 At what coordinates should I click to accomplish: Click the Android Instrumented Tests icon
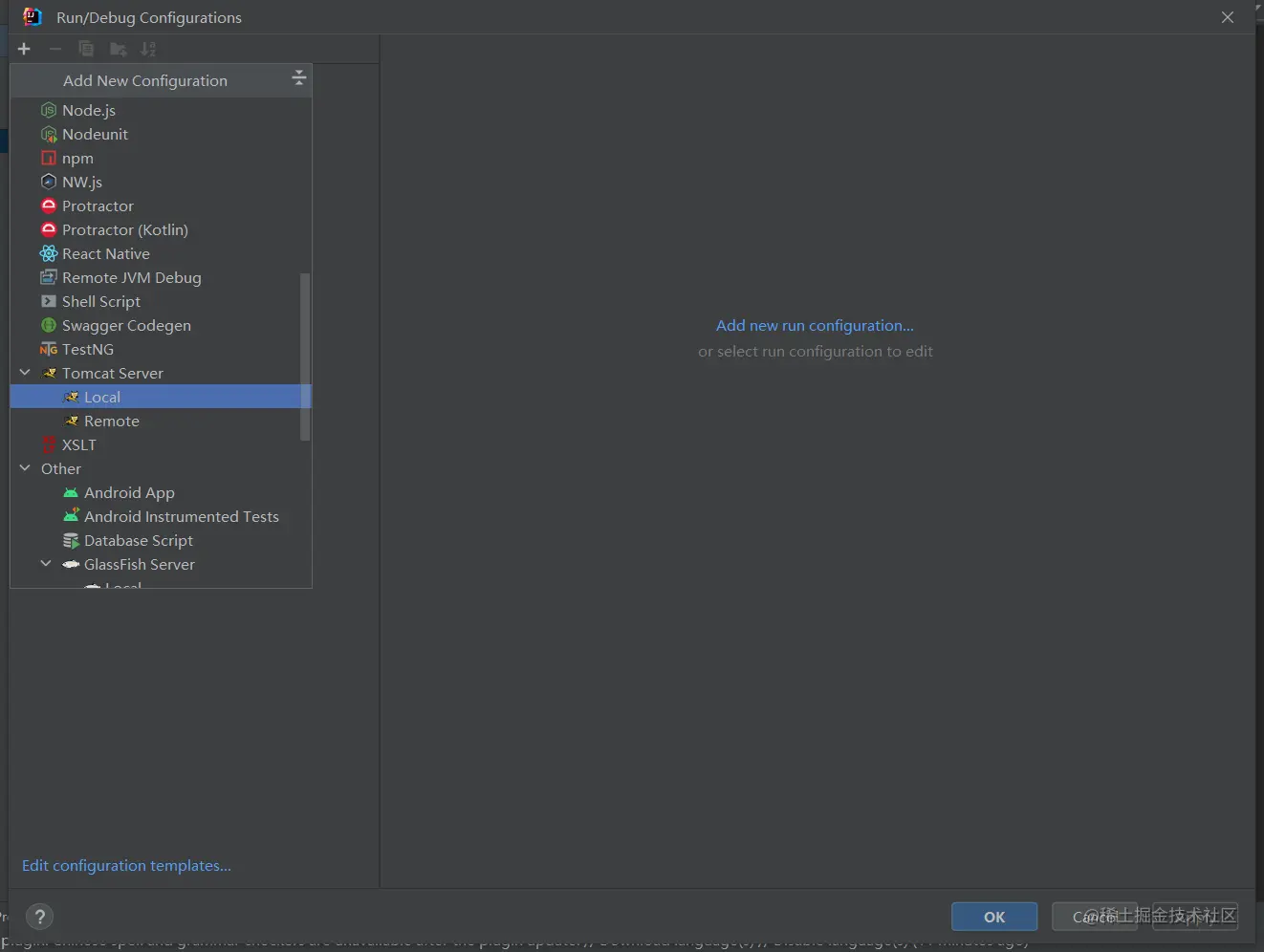click(71, 516)
